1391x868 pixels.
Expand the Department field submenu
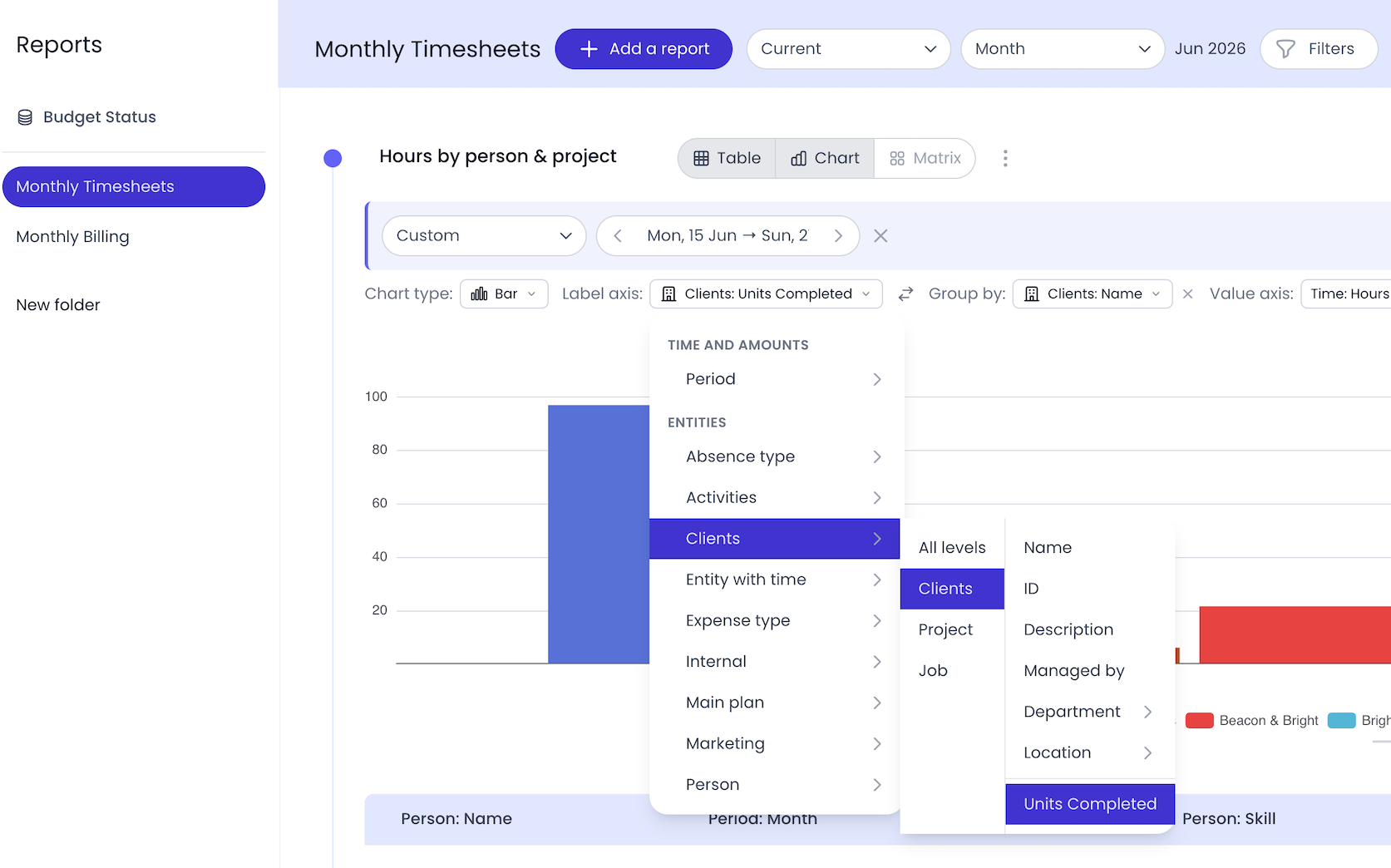pyautogui.click(x=1090, y=712)
